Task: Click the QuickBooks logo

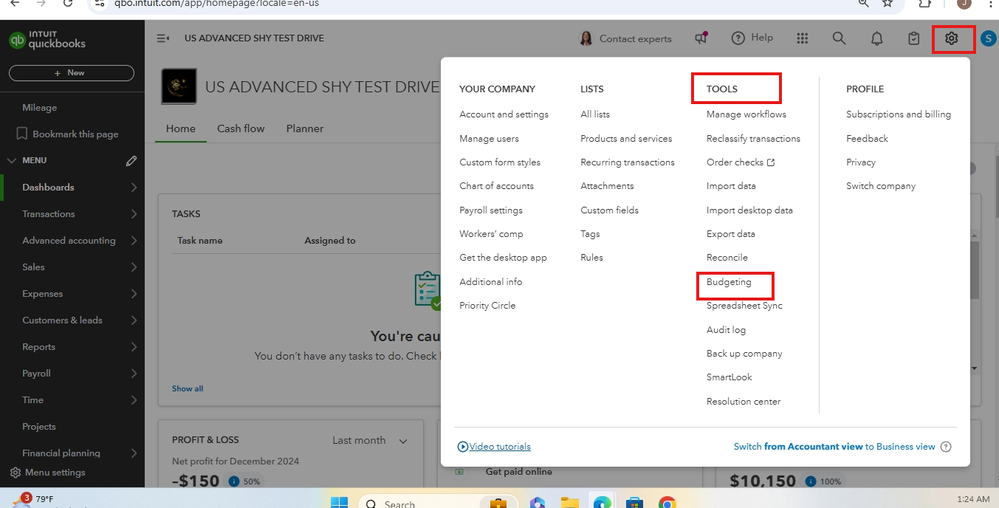Action: click(47, 40)
